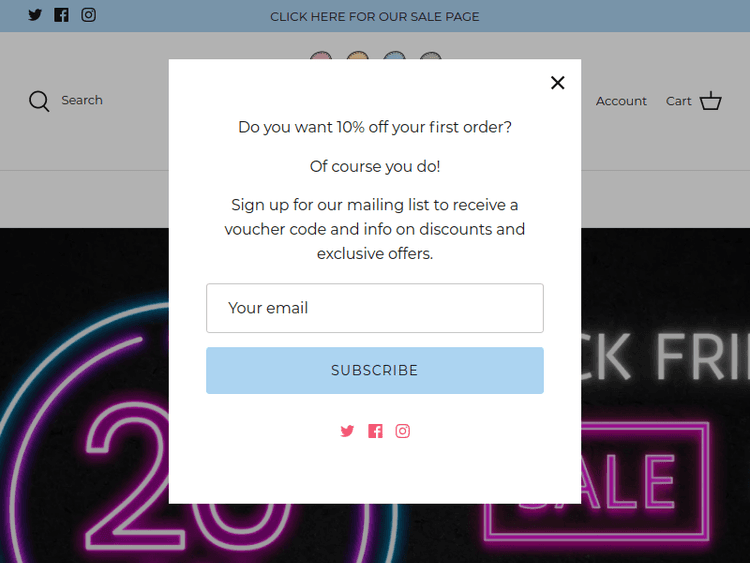Open the cart basket icon
The height and width of the screenshot is (563, 750).
click(x=711, y=101)
